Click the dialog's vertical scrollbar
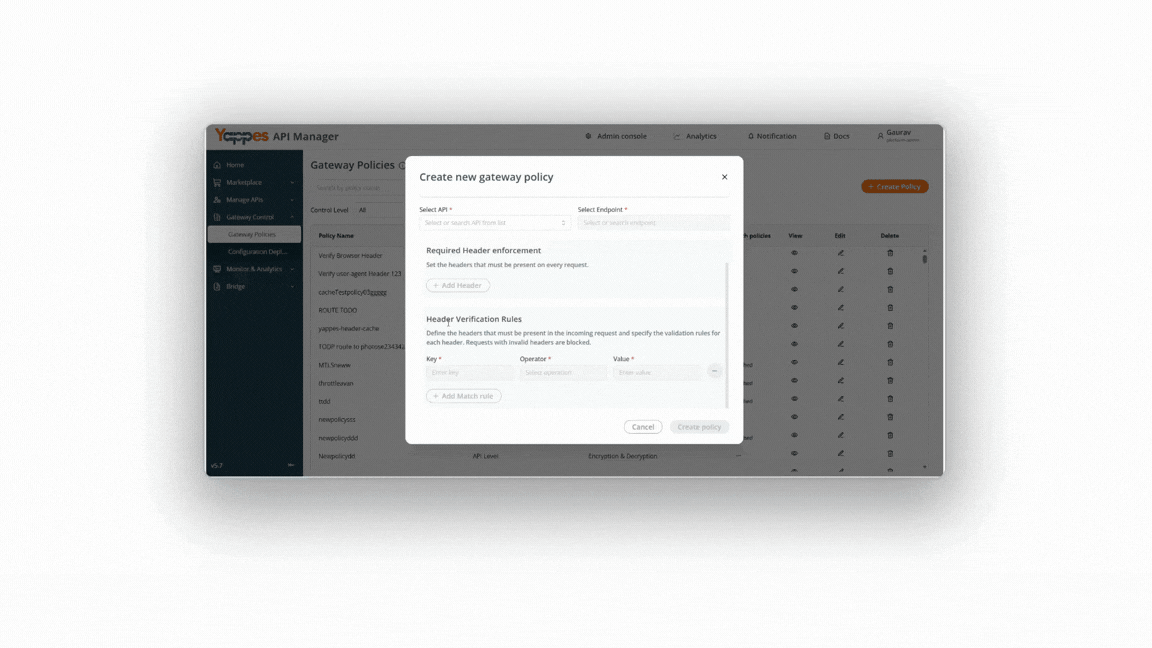 (727, 334)
